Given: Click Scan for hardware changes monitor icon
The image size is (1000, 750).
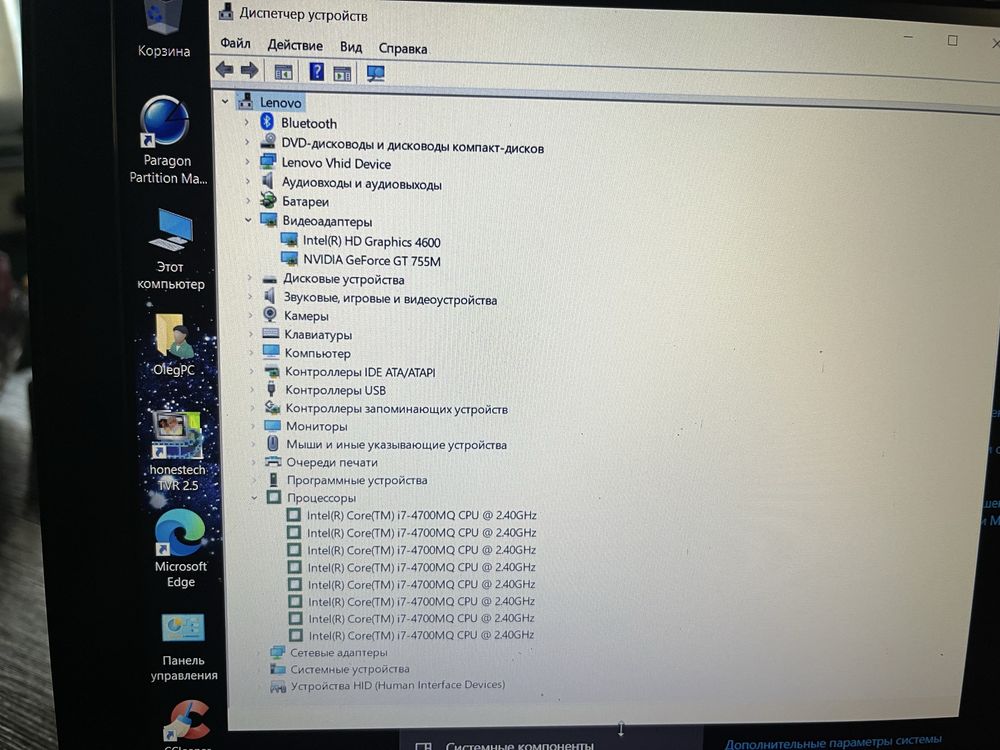Looking at the screenshot, I should [375, 73].
